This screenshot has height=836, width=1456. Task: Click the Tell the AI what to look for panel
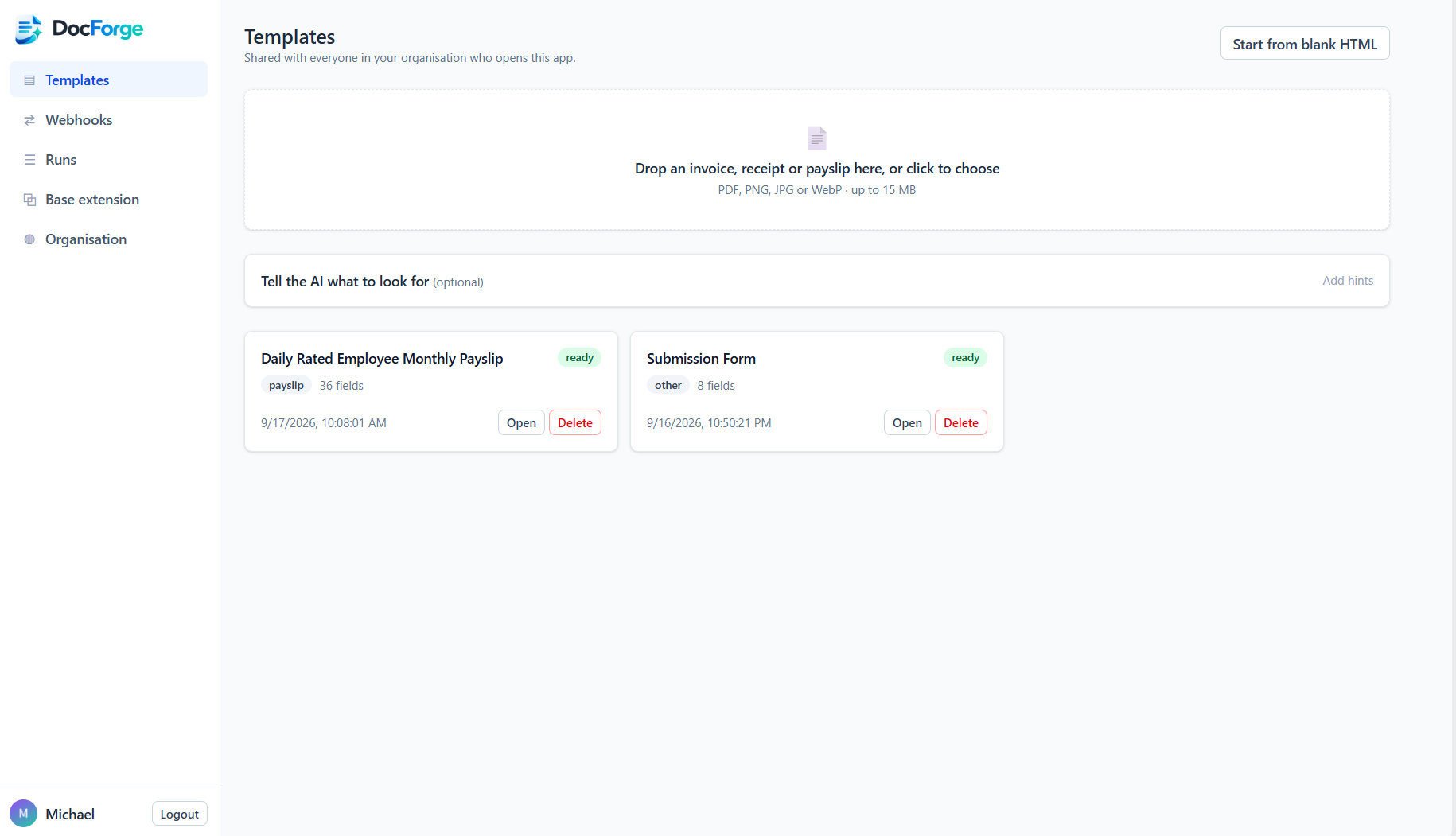pyautogui.click(x=817, y=281)
